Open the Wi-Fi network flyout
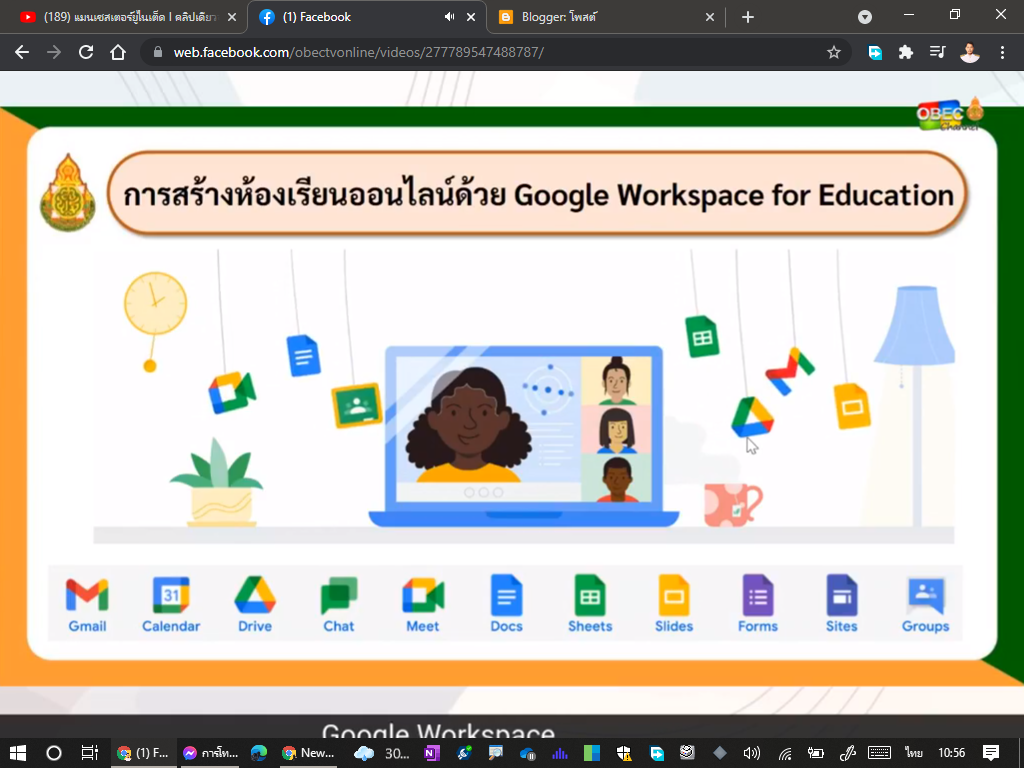Image resolution: width=1024 pixels, height=768 pixels. [784, 753]
